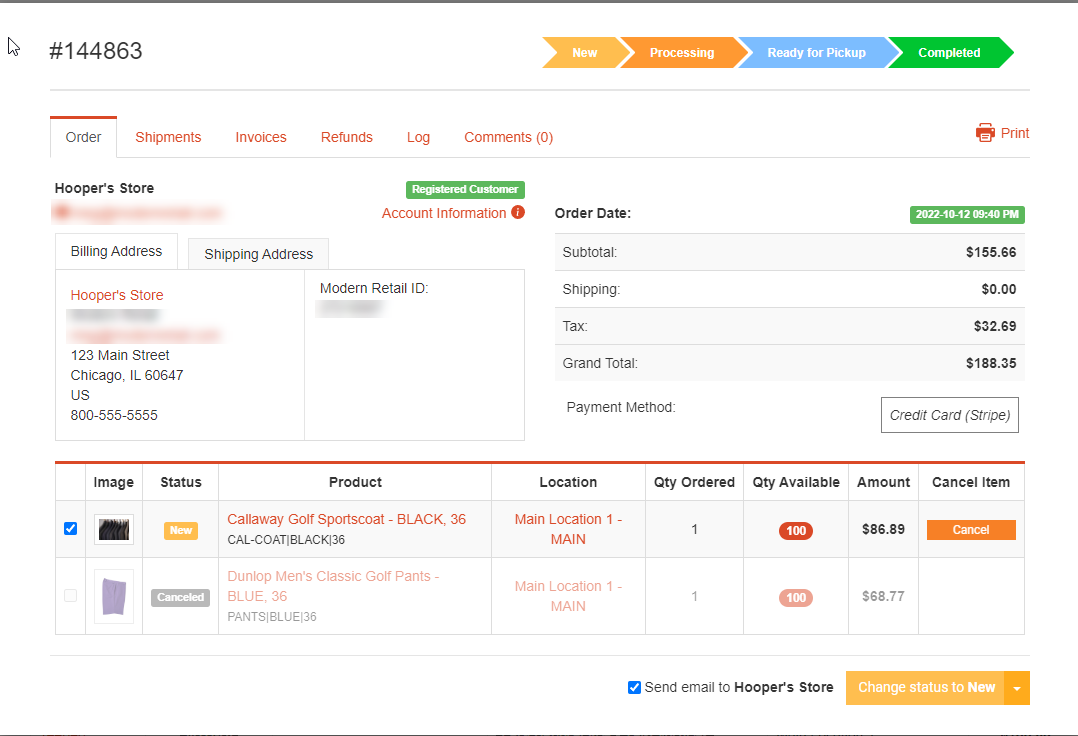Click the New status badge on Callaway row
Viewport: 1078px width, 736px height.
[181, 531]
